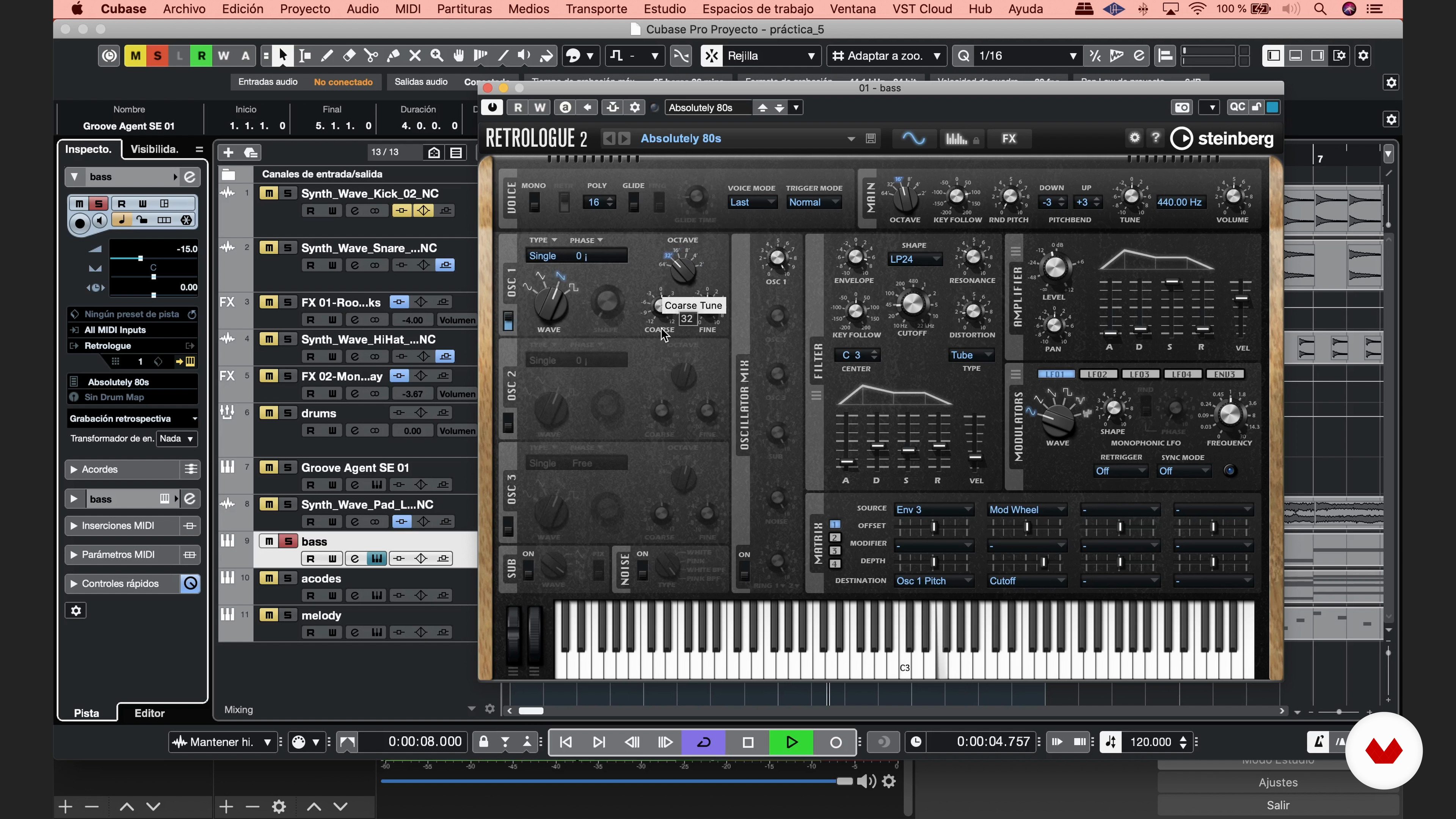Toggle the left zone visibility button
The image size is (1456, 819).
click(1274, 55)
